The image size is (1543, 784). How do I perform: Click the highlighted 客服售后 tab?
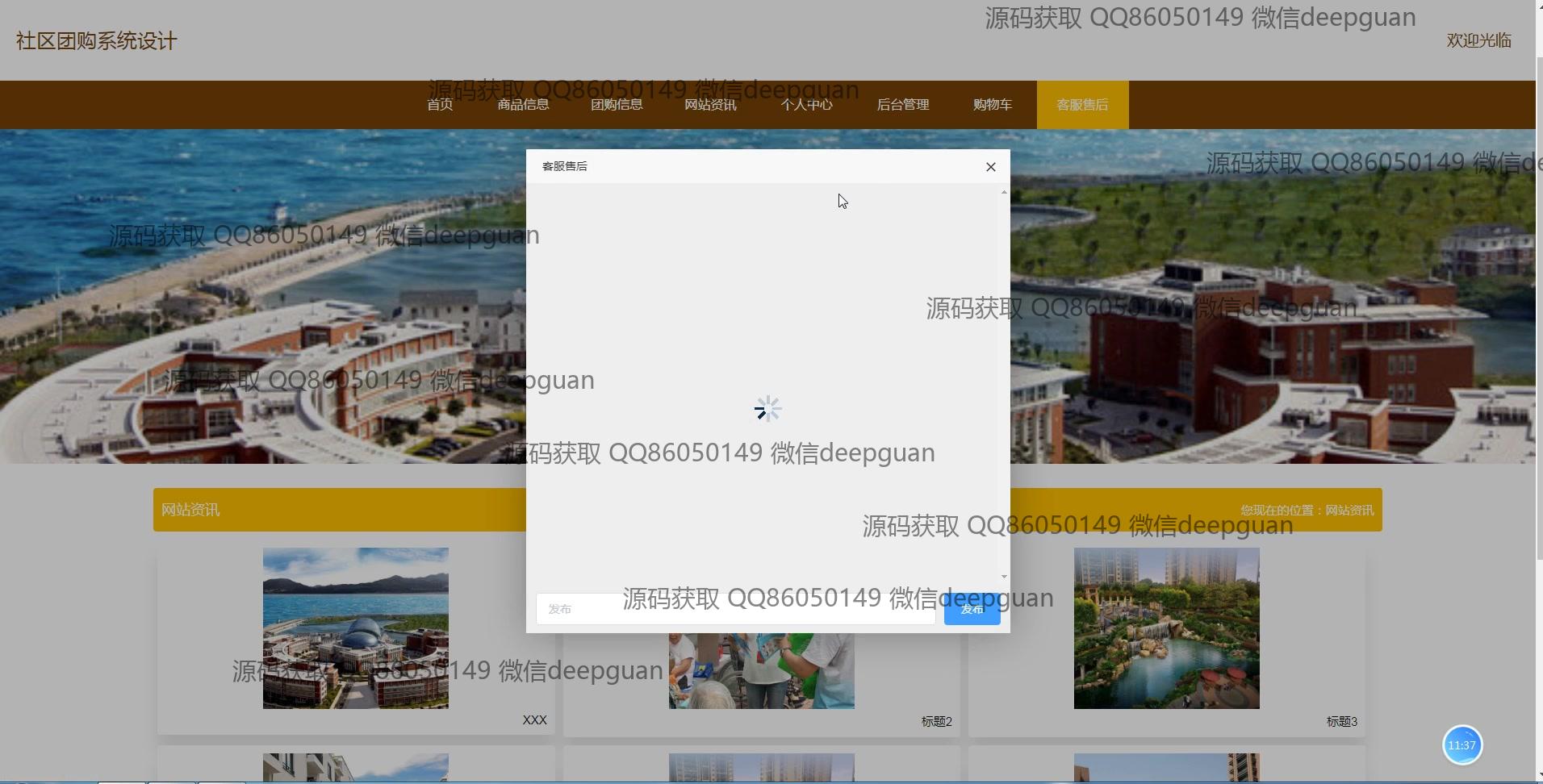point(1082,105)
